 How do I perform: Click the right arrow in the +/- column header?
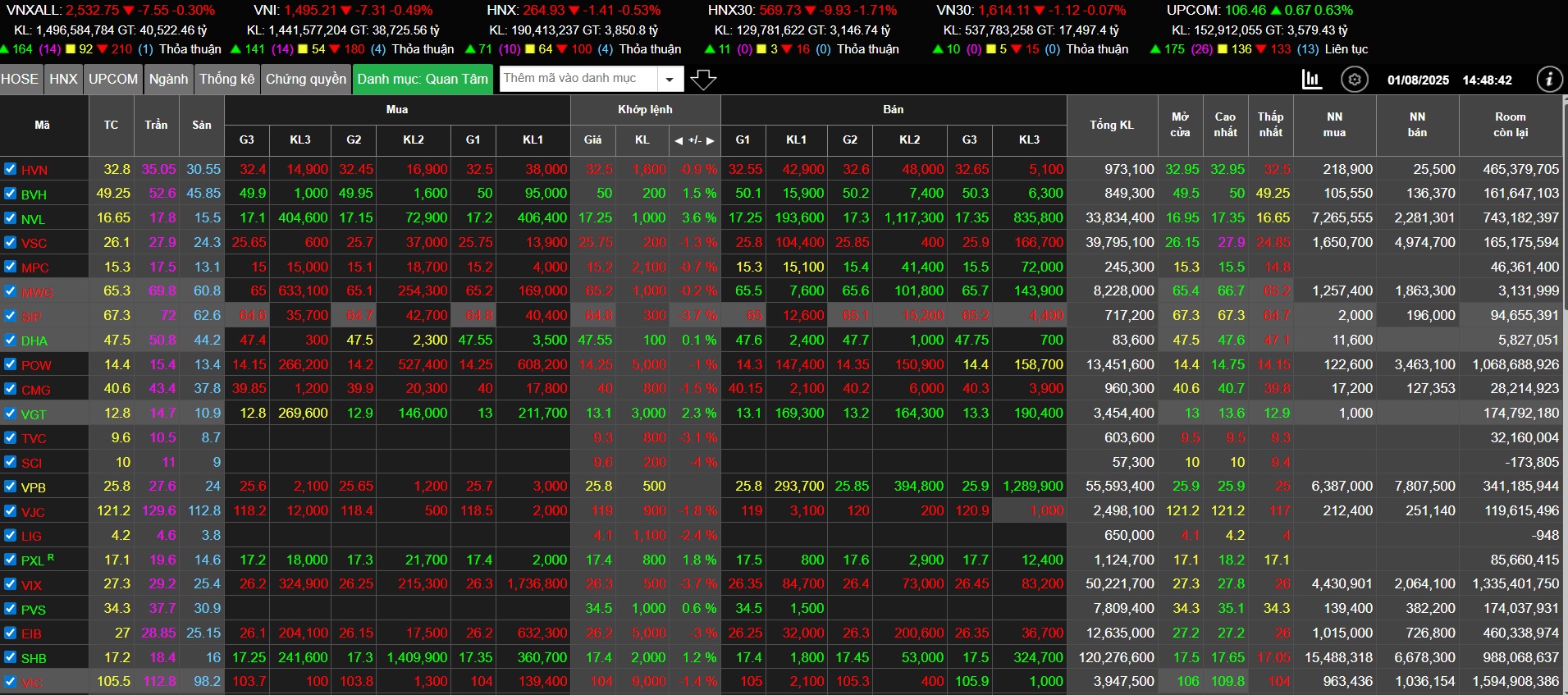pyautogui.click(x=711, y=140)
